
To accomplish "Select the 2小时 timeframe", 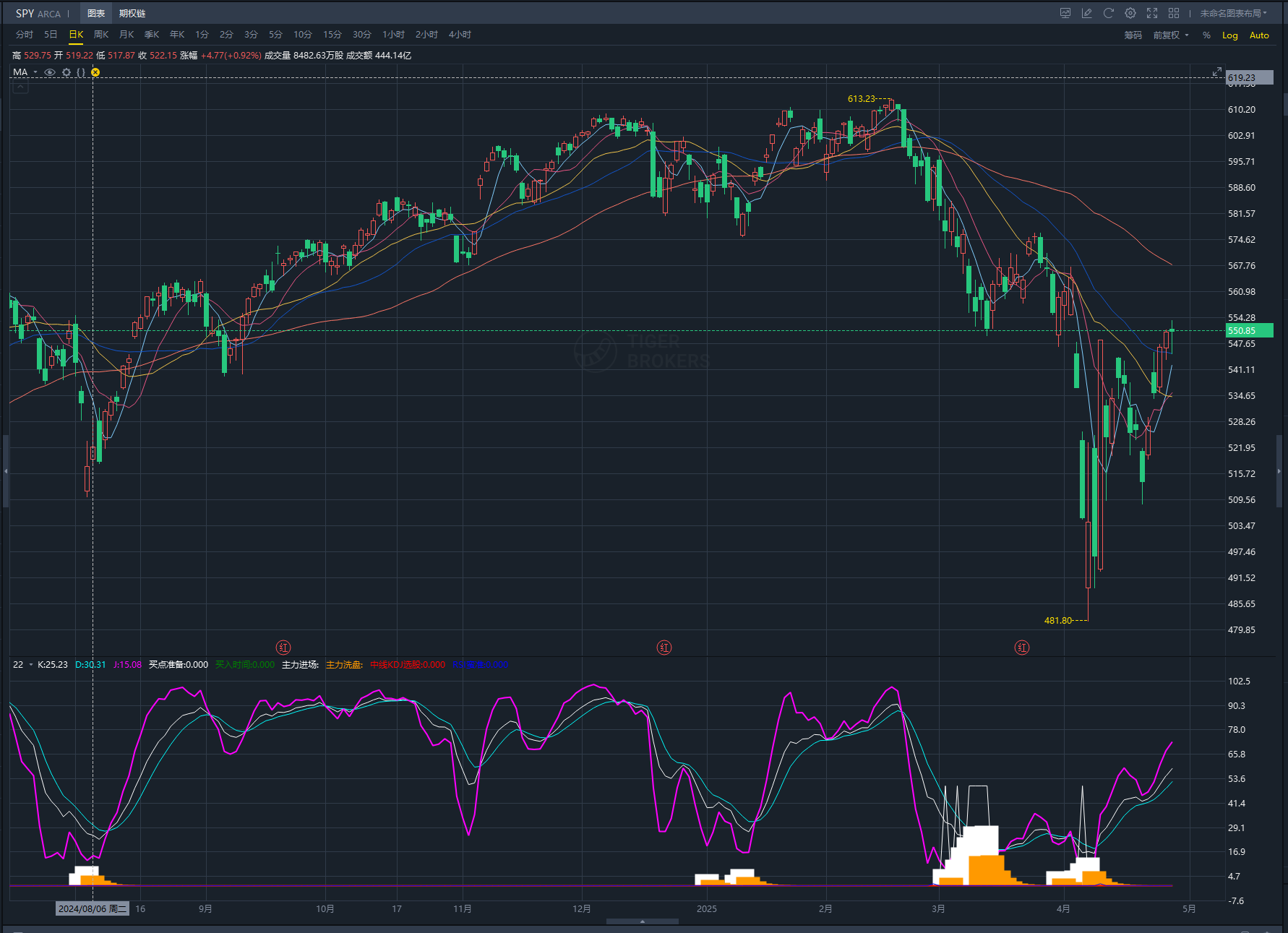I will click(426, 35).
